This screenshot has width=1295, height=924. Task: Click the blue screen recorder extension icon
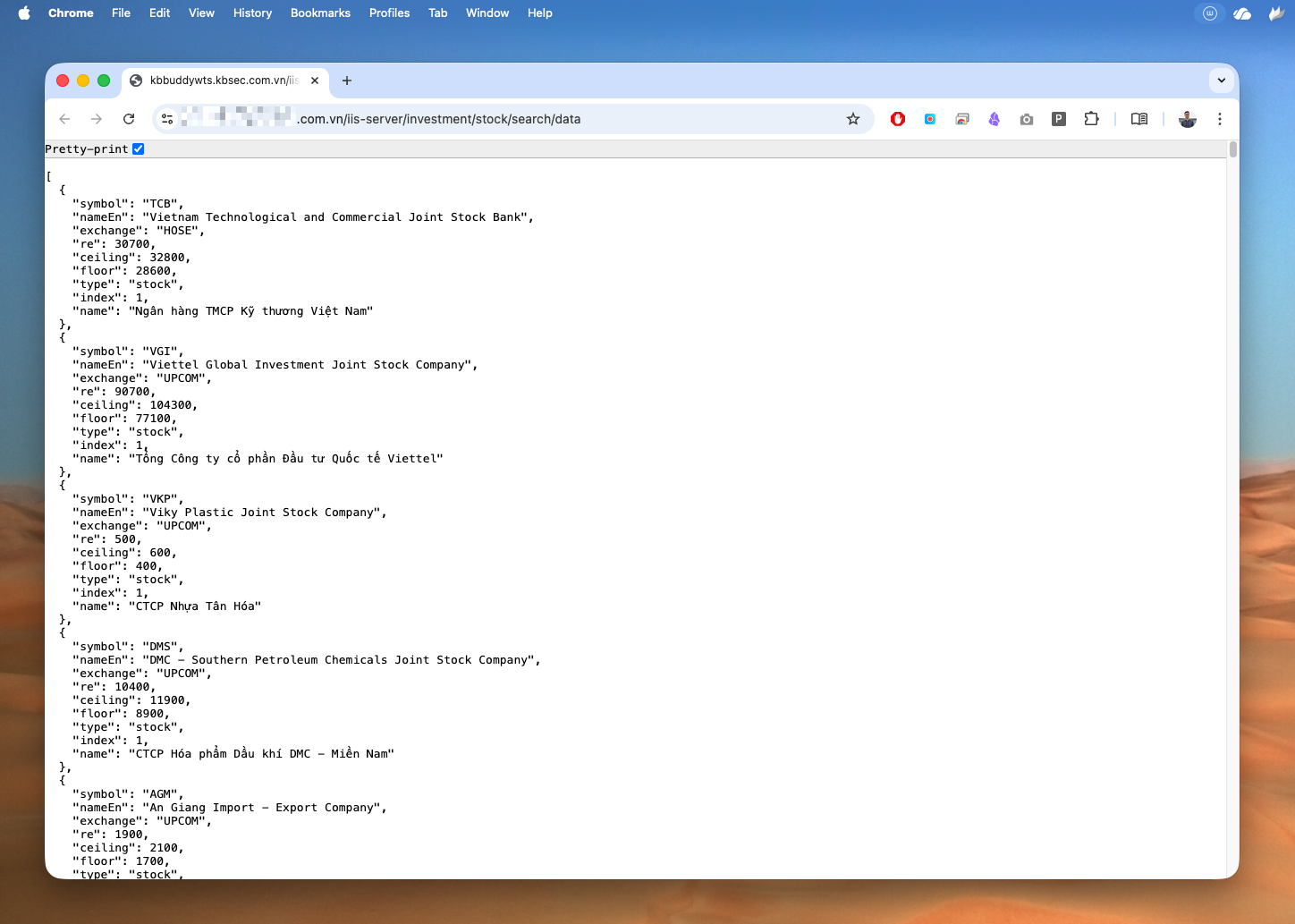[930, 119]
